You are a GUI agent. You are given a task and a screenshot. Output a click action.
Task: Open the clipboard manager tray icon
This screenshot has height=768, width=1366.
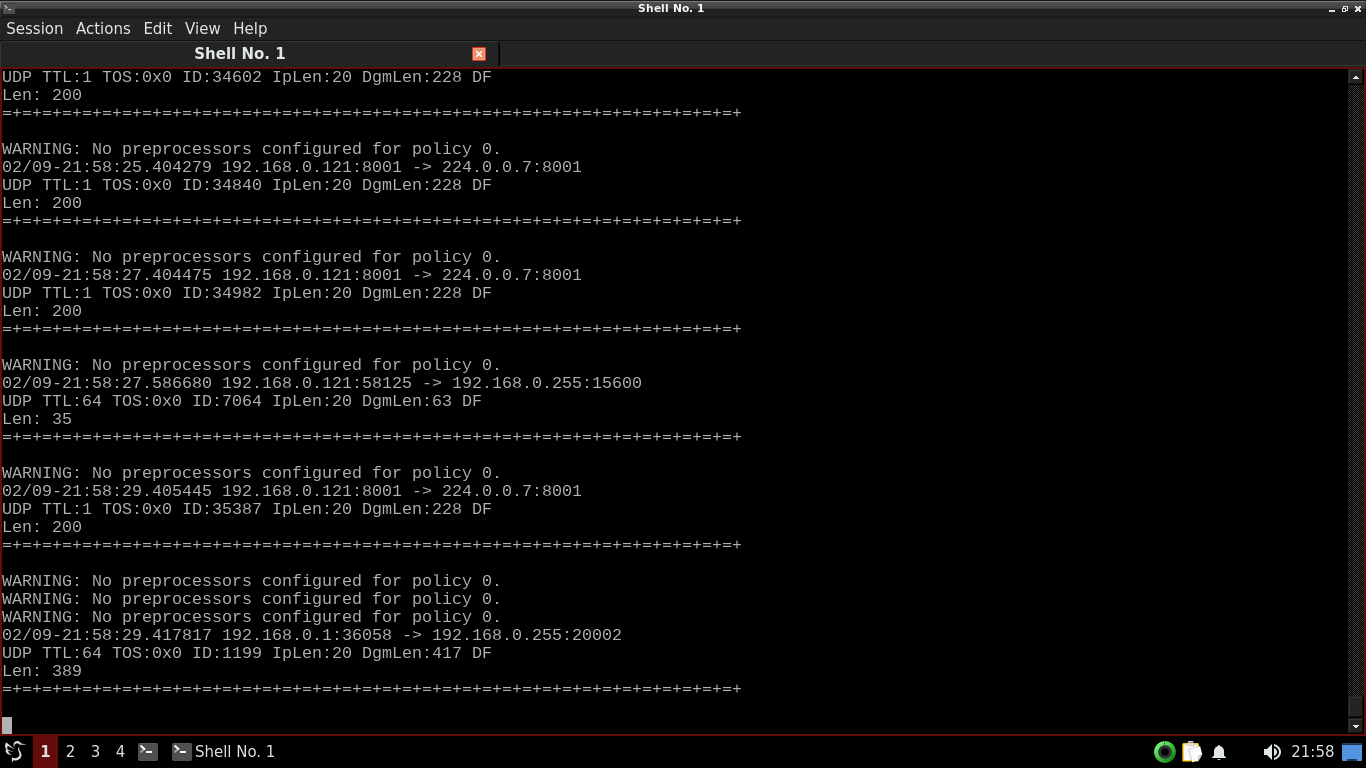(1192, 752)
